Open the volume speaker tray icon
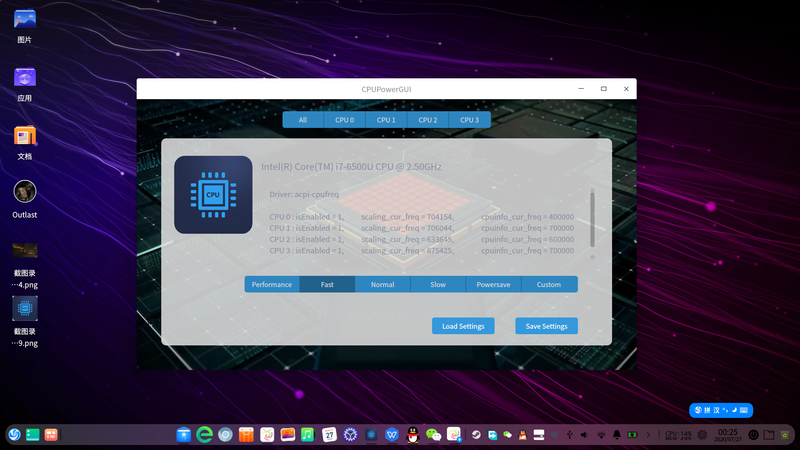 point(584,435)
